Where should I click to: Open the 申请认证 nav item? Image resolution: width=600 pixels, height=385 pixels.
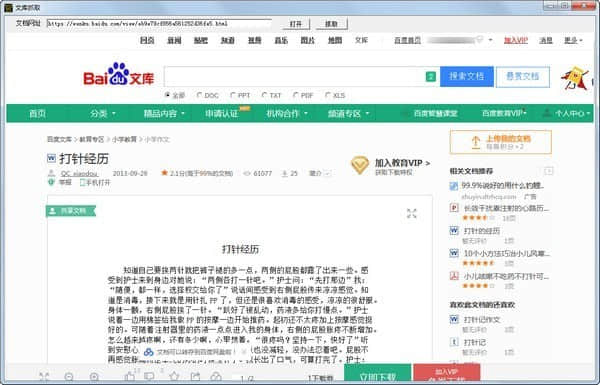pos(222,114)
